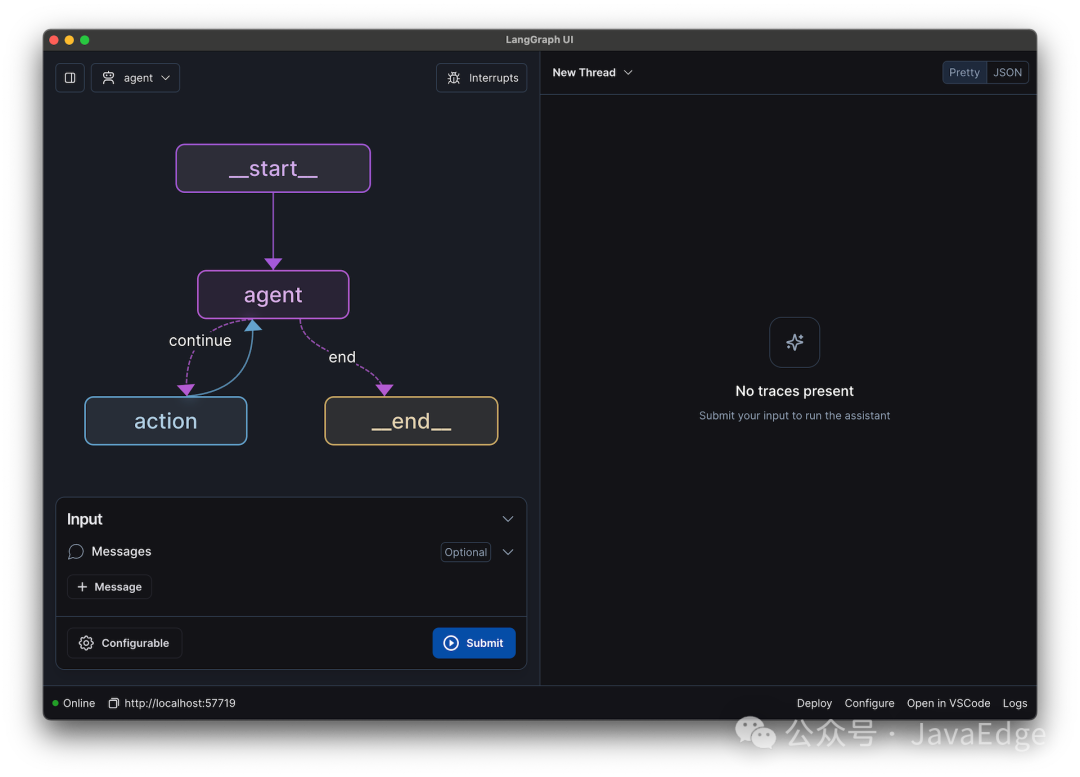This screenshot has height=777, width=1080.
Task: Click the agent robot icon in selector
Action: [108, 78]
